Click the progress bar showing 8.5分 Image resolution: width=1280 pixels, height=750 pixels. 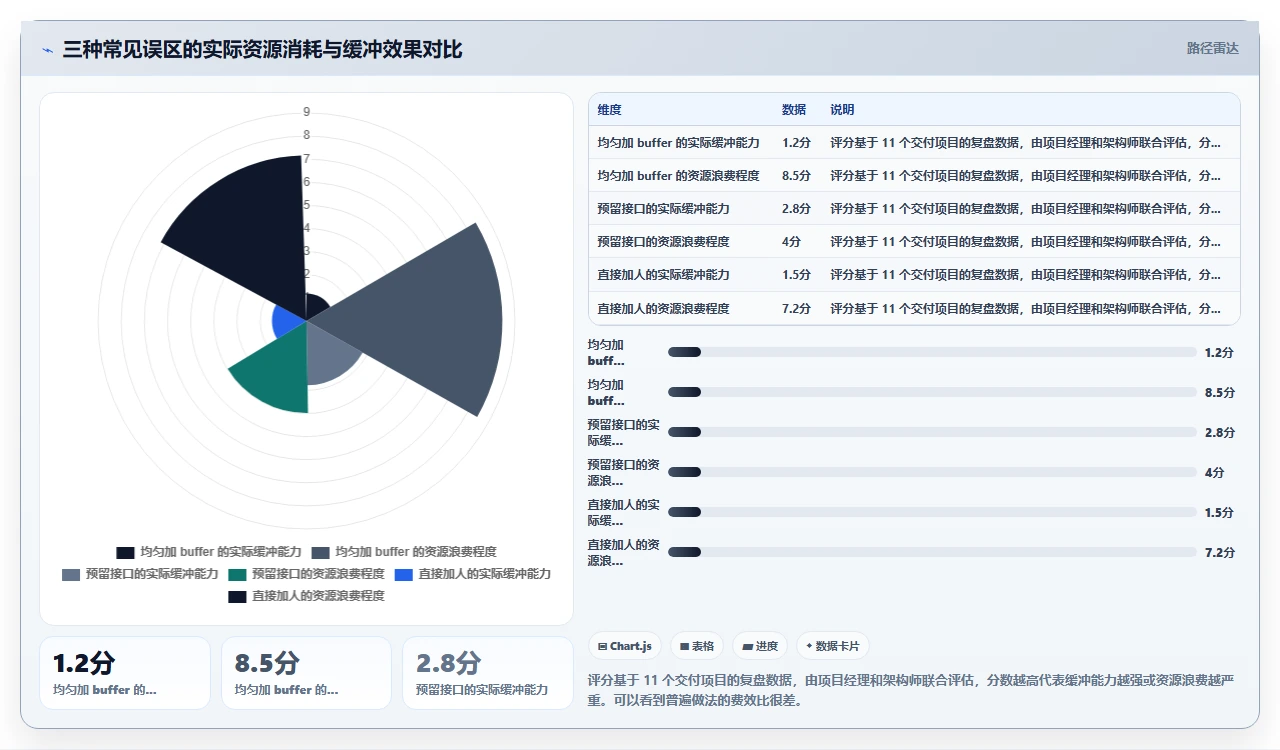pos(932,392)
